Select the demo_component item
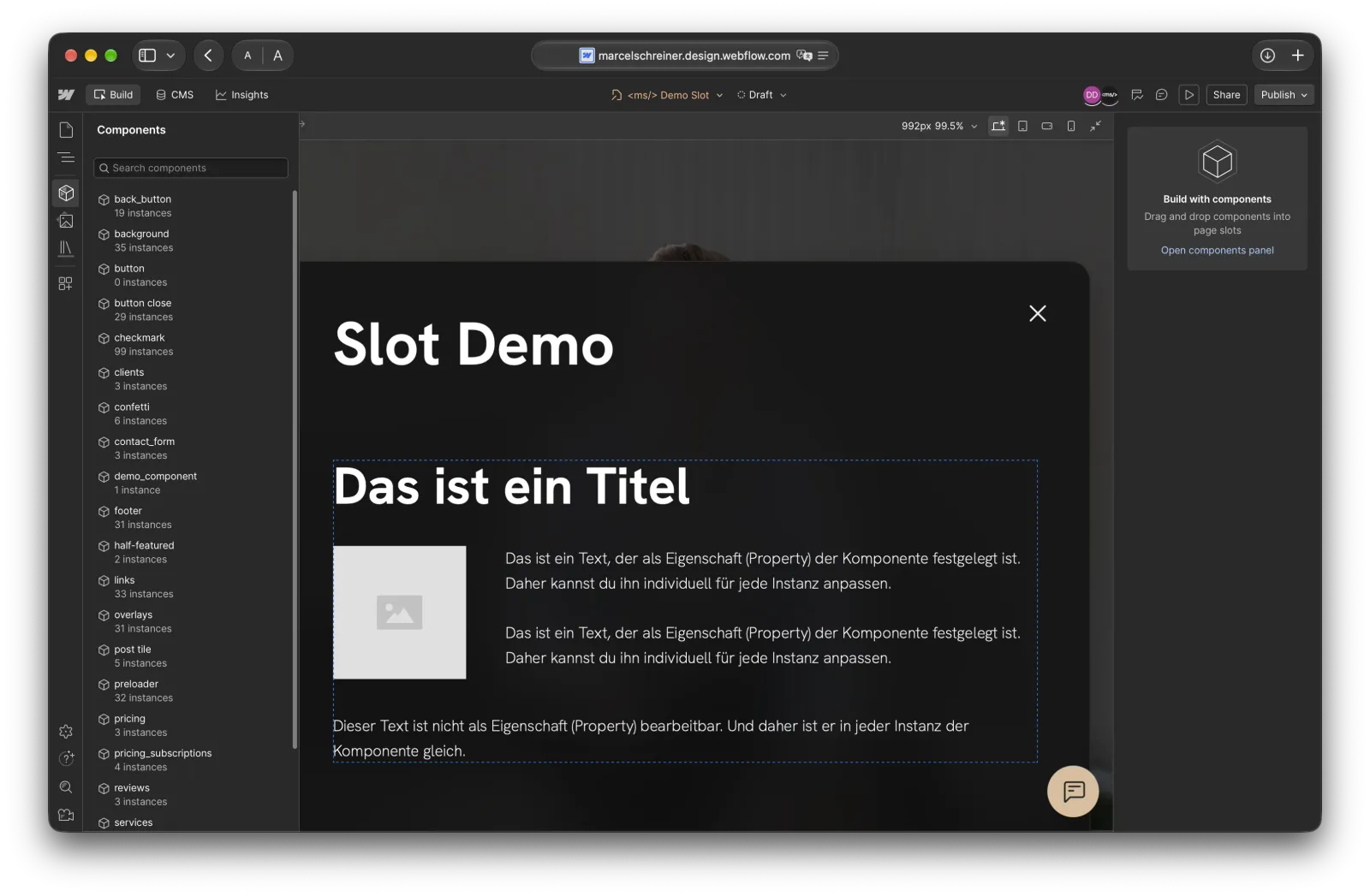Image resolution: width=1370 pixels, height=896 pixels. [190, 484]
